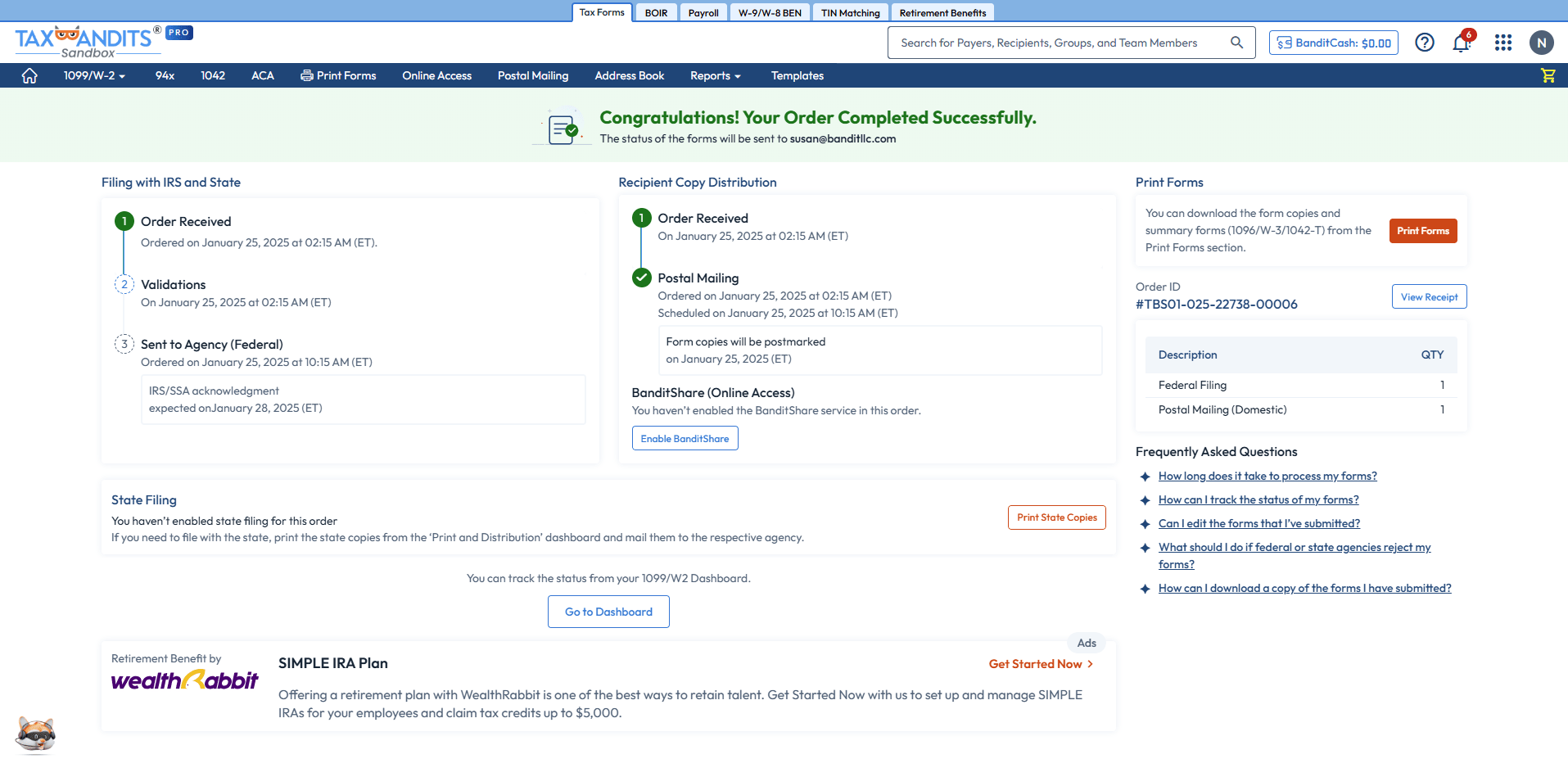
Task: Click the order completed document icon
Action: pyautogui.click(x=562, y=128)
